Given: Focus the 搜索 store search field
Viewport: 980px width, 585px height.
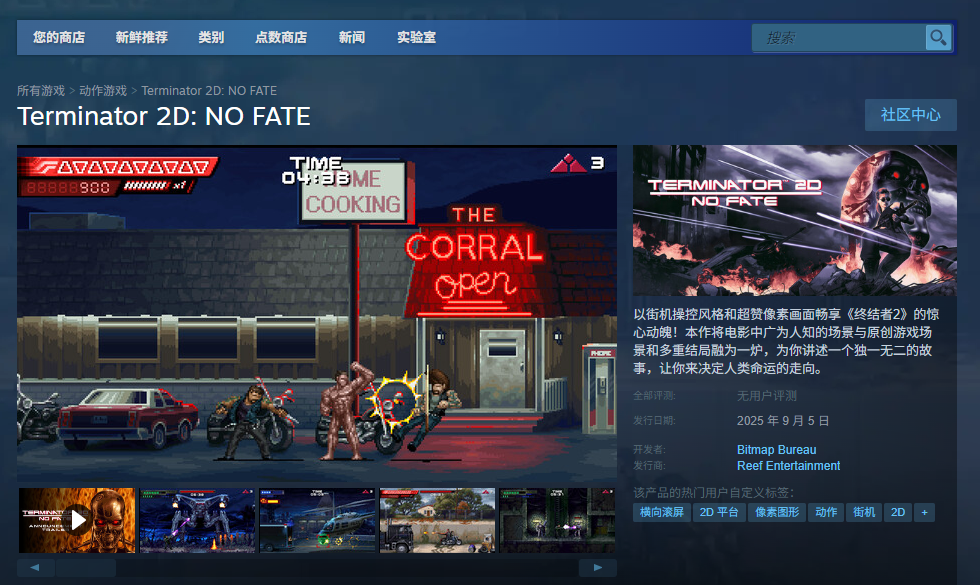Looking at the screenshot, I should 840,38.
